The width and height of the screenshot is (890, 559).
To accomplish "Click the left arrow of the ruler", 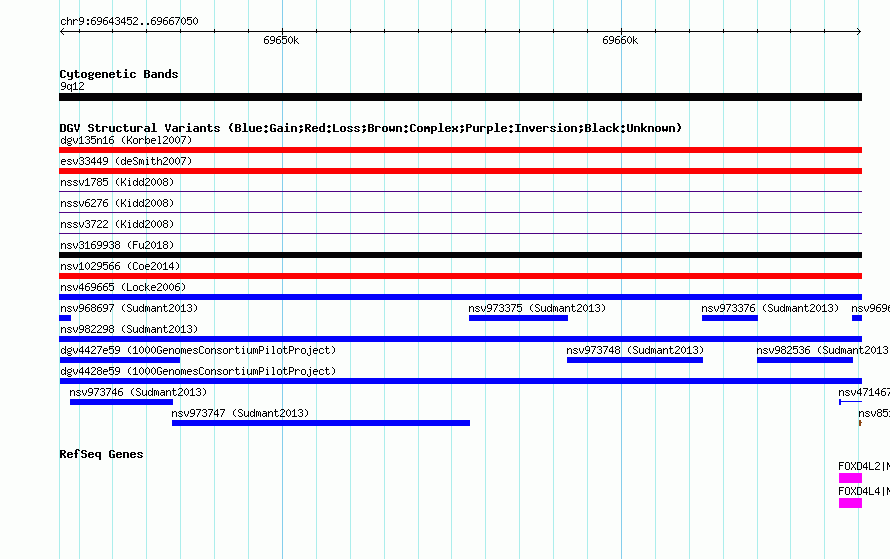I will point(62,32).
